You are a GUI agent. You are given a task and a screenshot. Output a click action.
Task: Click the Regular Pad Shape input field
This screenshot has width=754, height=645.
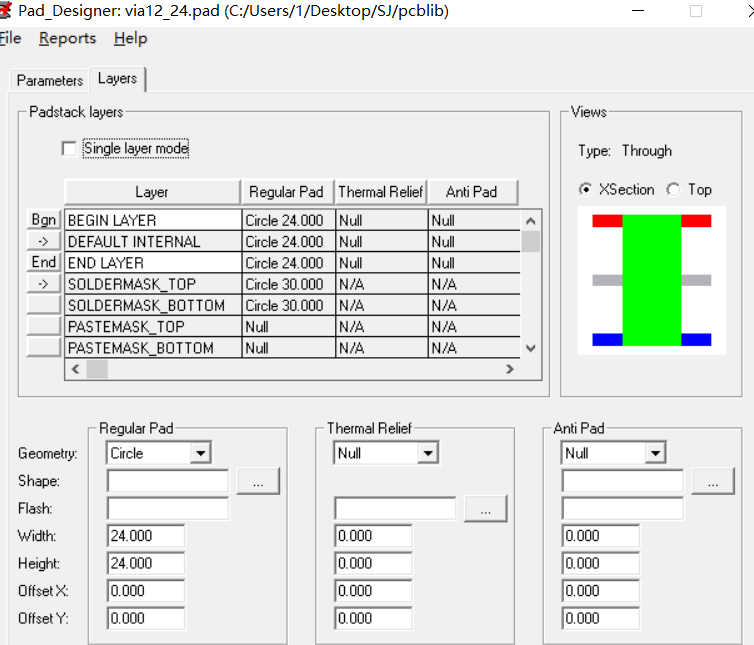click(168, 481)
